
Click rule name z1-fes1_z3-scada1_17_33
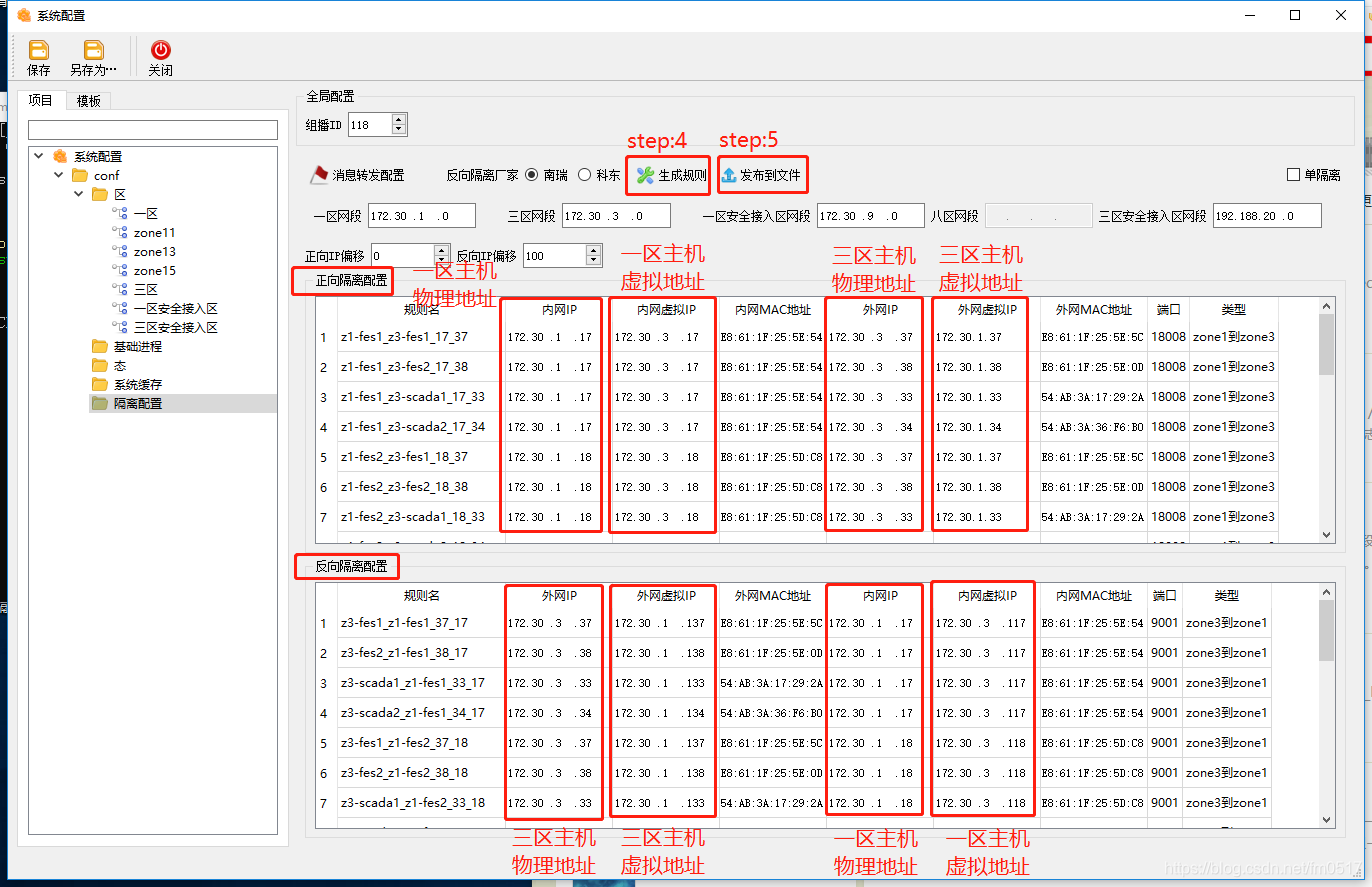coord(413,397)
